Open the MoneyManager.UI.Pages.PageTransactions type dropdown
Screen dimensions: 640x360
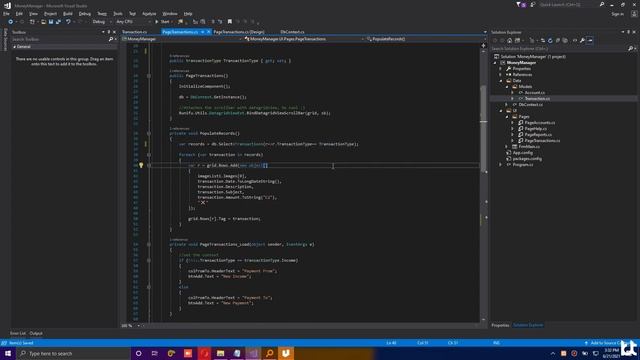tap(304, 39)
